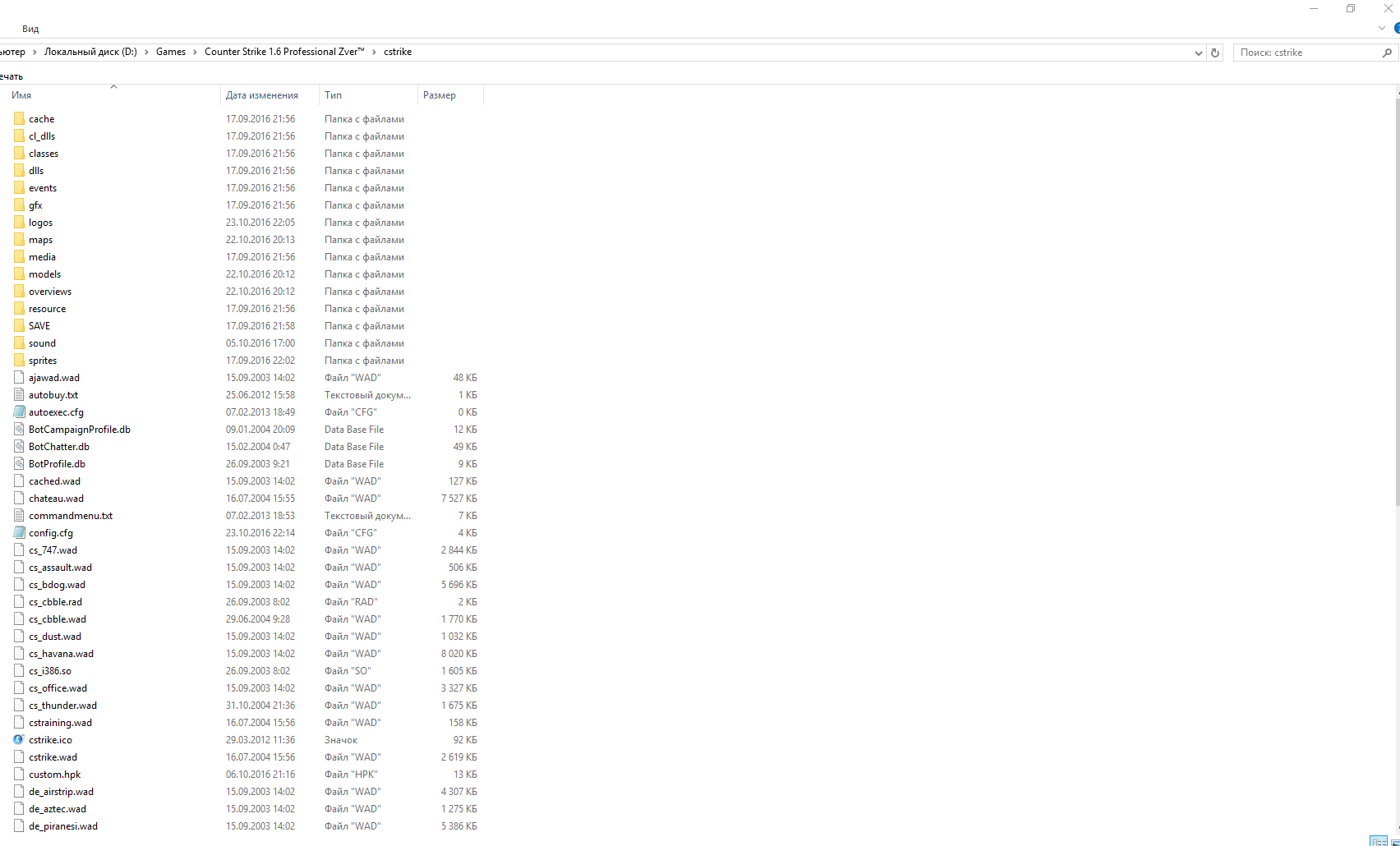The width and height of the screenshot is (1400, 846).
Task: Select the file named autobuy.txt
Action: coord(53,395)
